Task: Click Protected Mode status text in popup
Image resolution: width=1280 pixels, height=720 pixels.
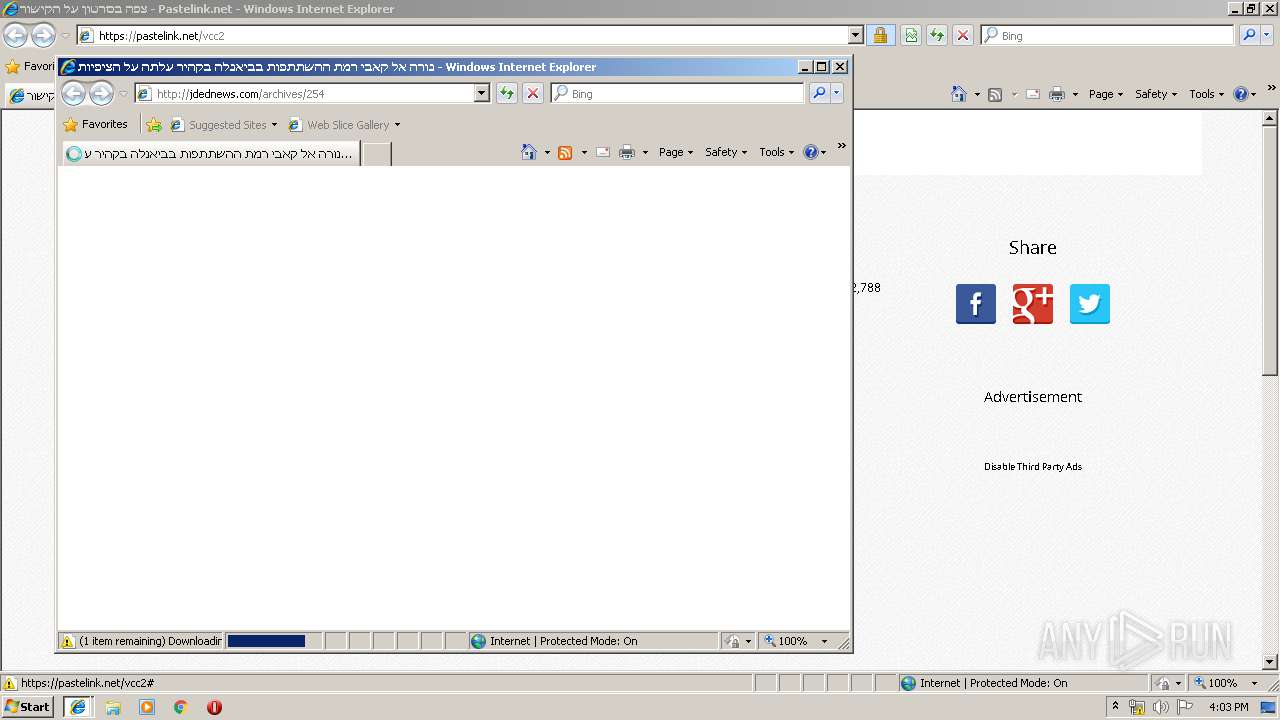Action: (x=563, y=641)
